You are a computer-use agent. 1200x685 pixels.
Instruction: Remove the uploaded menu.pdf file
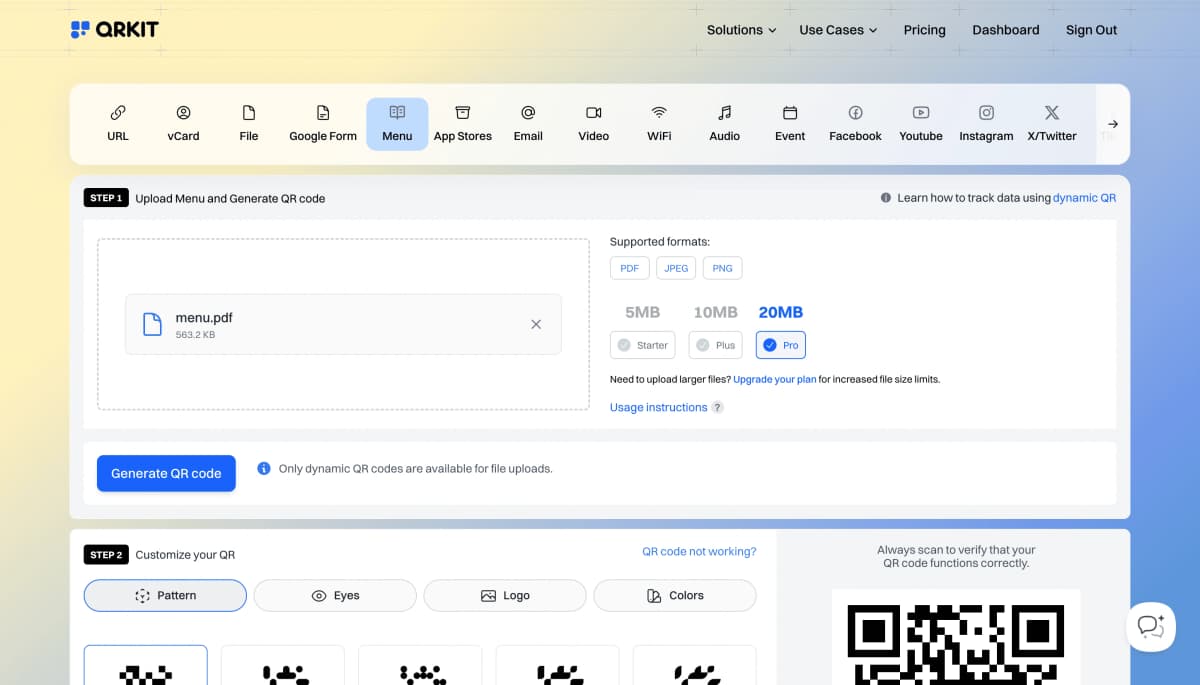pyautogui.click(x=536, y=324)
